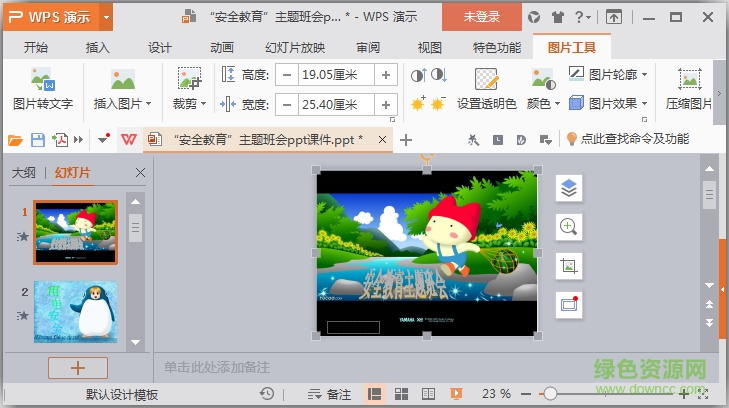This screenshot has width=729, height=408.
Task: Increase picture width with plus button
Action: (385, 105)
